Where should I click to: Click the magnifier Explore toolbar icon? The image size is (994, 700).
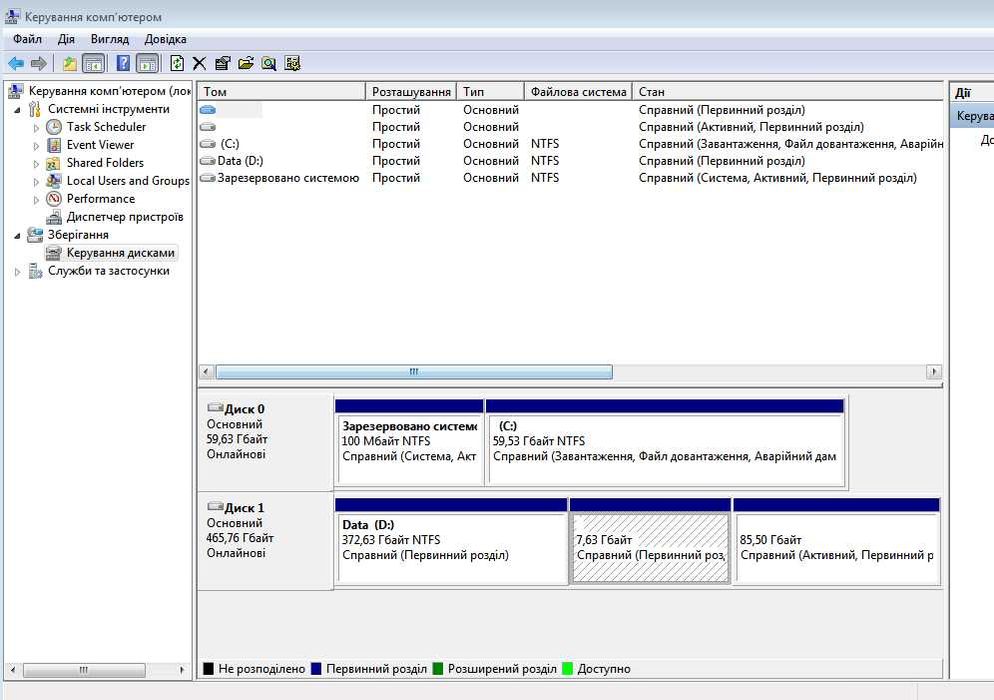269,63
